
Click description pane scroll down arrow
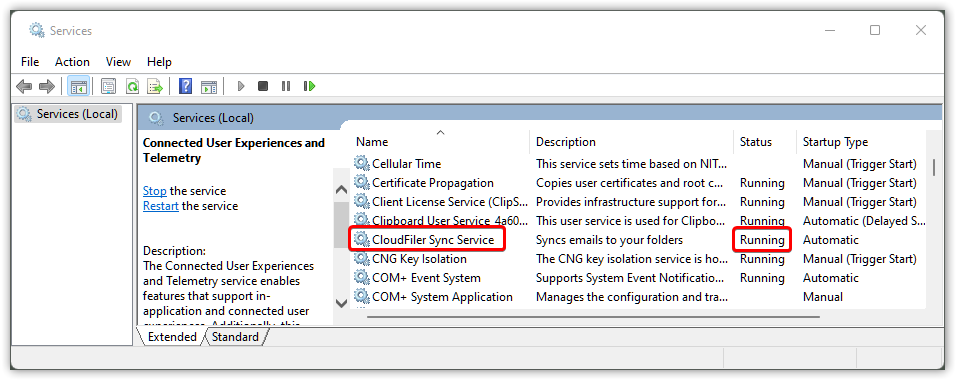341,302
